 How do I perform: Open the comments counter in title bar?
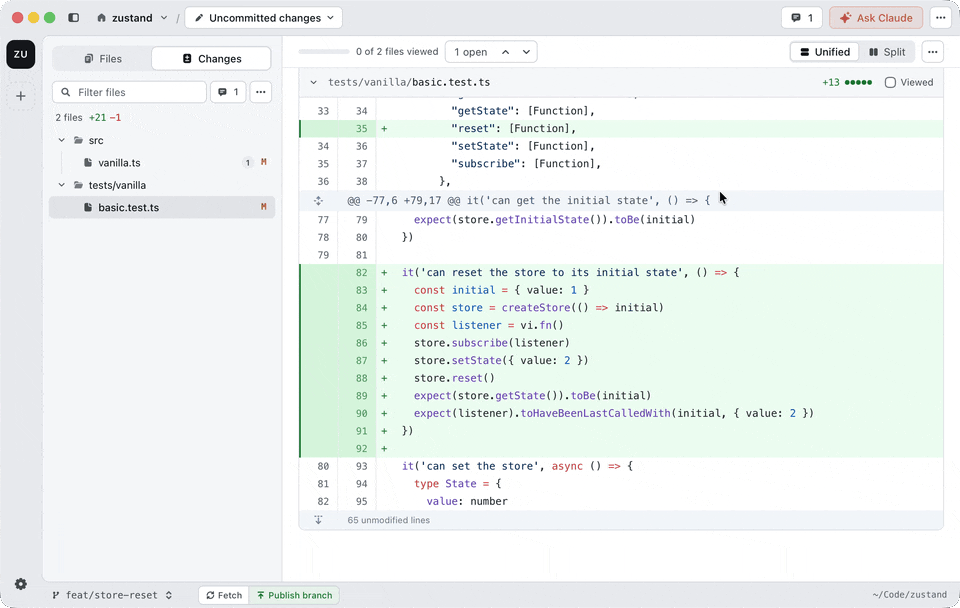[x=801, y=18]
